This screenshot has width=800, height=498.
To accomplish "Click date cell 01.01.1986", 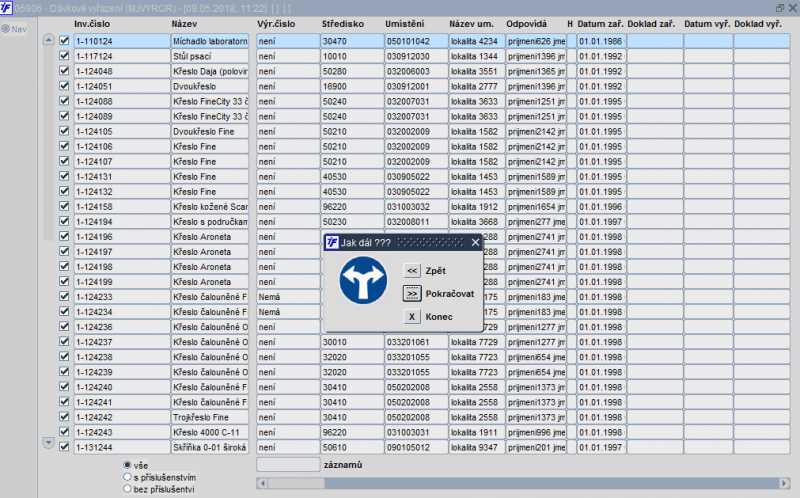I will [x=602, y=41].
